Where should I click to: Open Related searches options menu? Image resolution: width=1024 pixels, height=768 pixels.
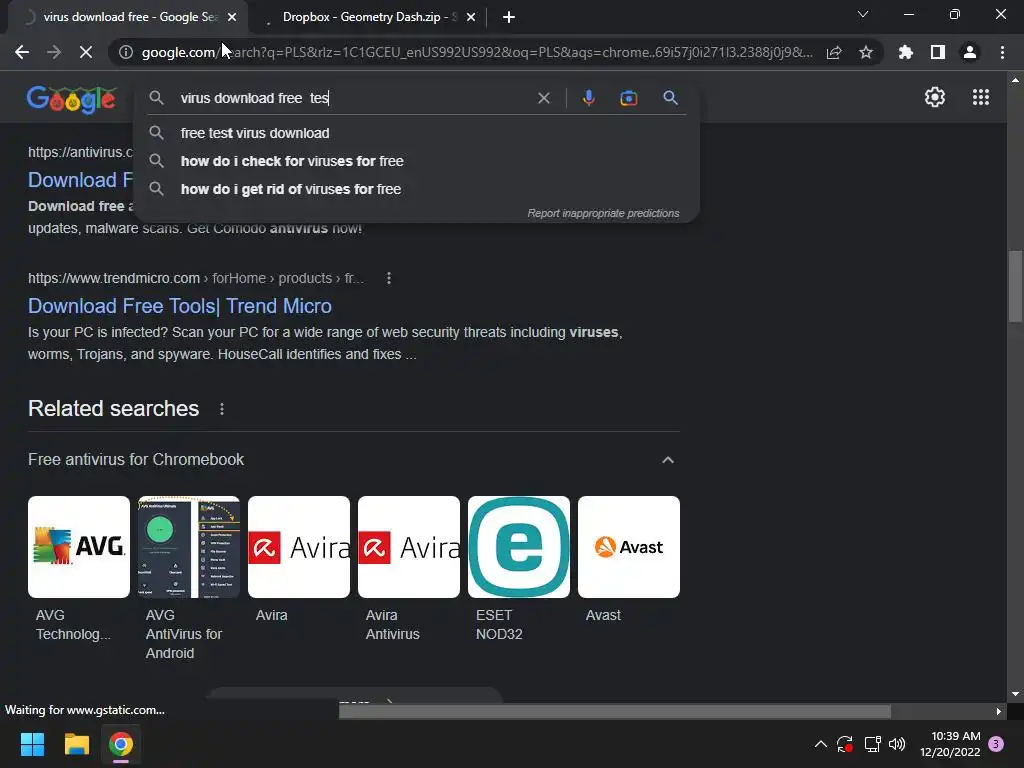point(222,409)
